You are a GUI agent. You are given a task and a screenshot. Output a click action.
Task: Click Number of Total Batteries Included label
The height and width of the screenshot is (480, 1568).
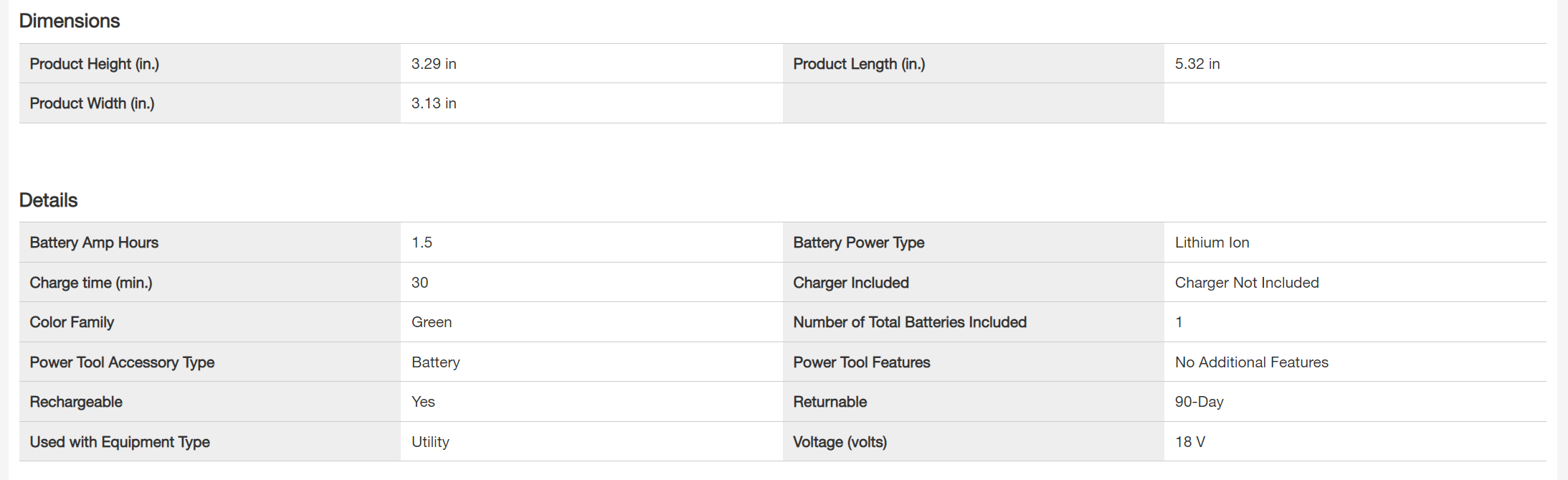coord(909,322)
